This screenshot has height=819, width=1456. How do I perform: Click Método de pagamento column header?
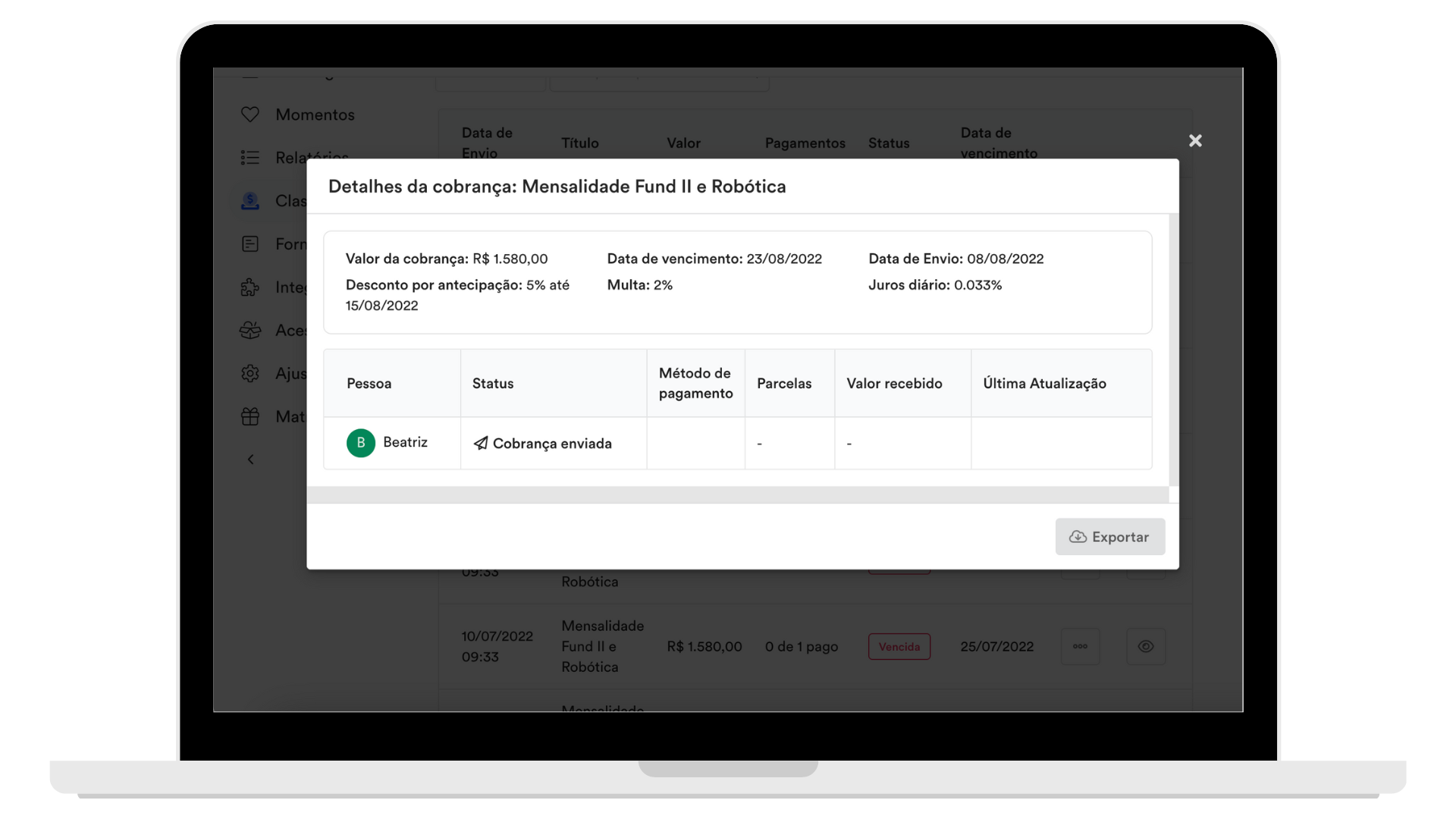[x=696, y=383]
